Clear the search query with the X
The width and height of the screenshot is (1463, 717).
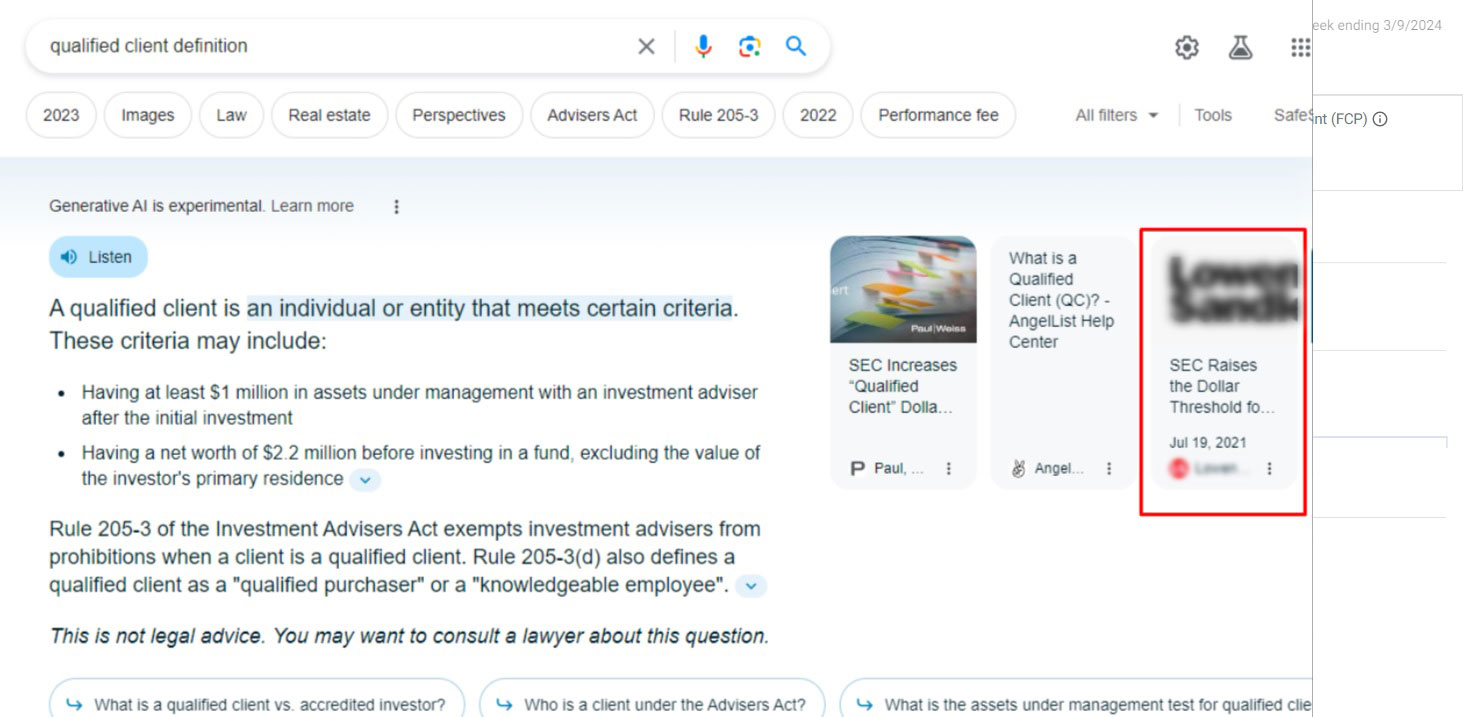click(x=646, y=46)
